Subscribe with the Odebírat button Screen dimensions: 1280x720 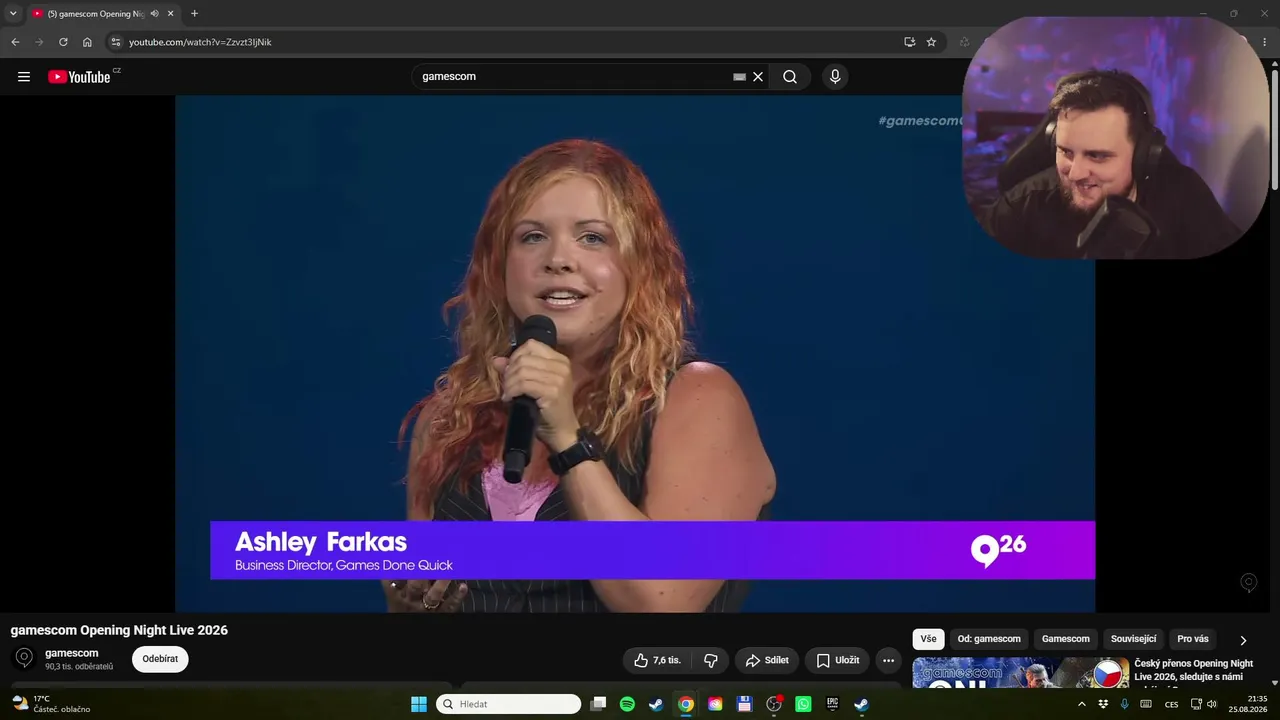[x=160, y=659]
